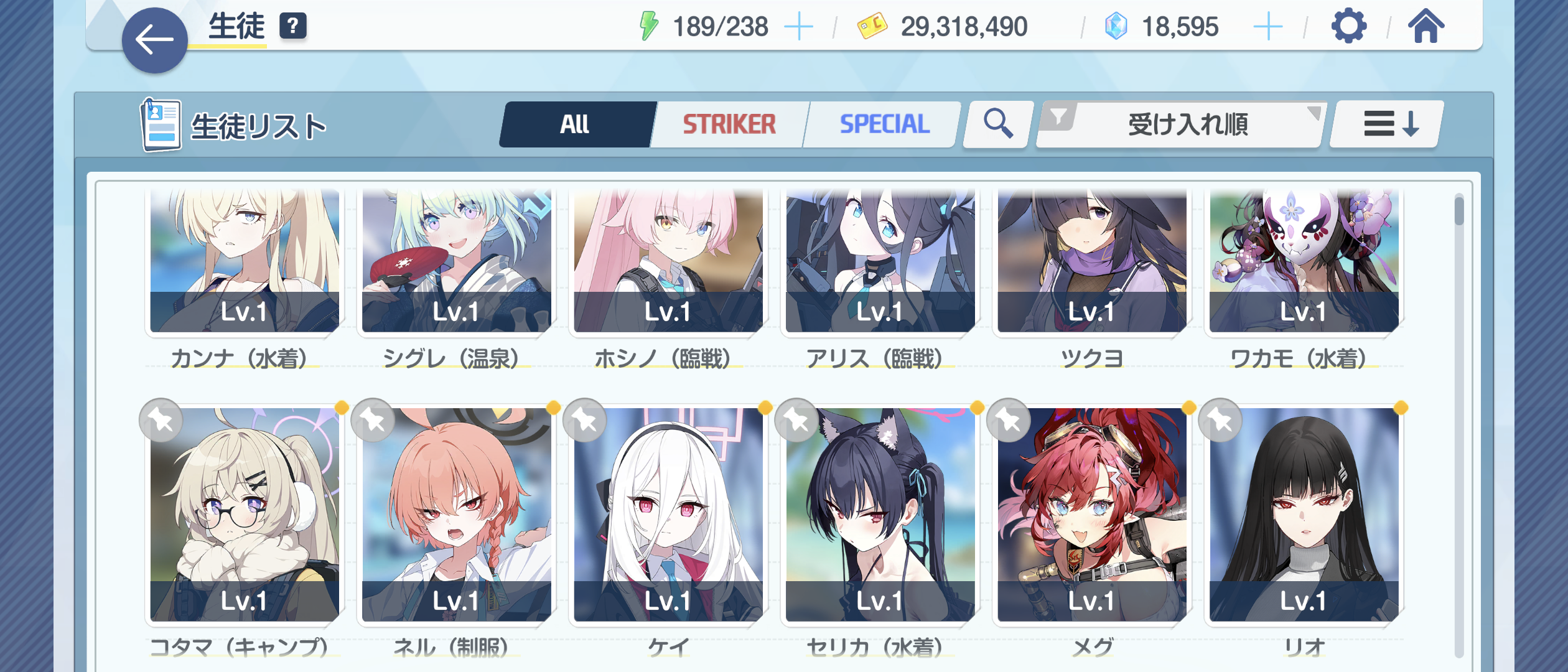Screen dimensions: 1568x672
Task: Switch sort order with descending arrow button
Action: coord(1387,124)
